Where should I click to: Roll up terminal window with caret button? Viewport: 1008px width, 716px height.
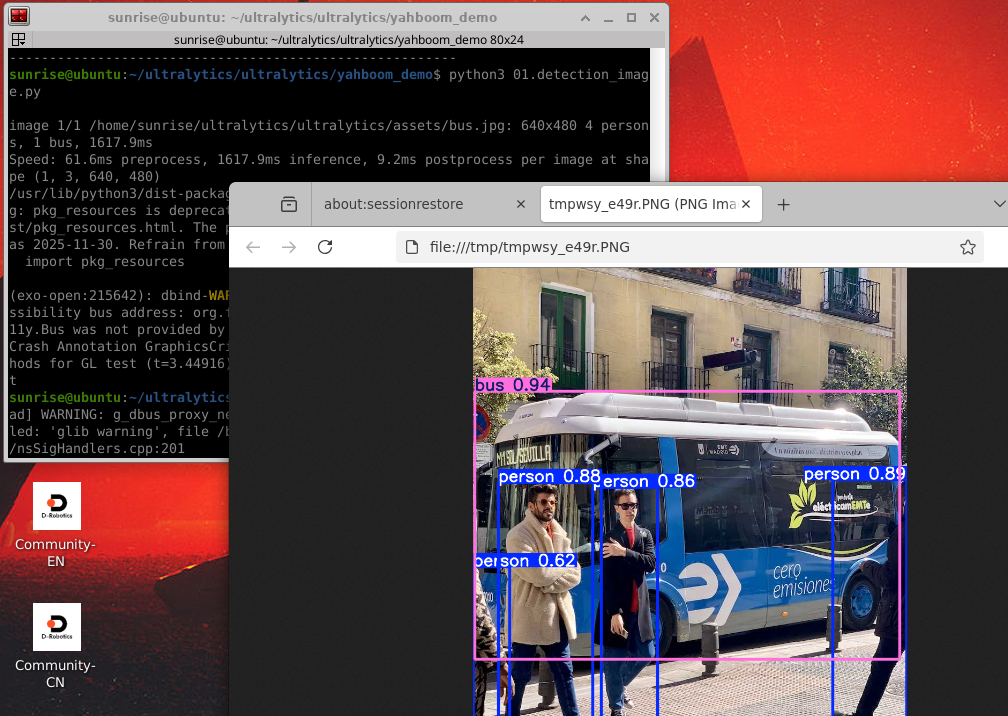(x=585, y=17)
